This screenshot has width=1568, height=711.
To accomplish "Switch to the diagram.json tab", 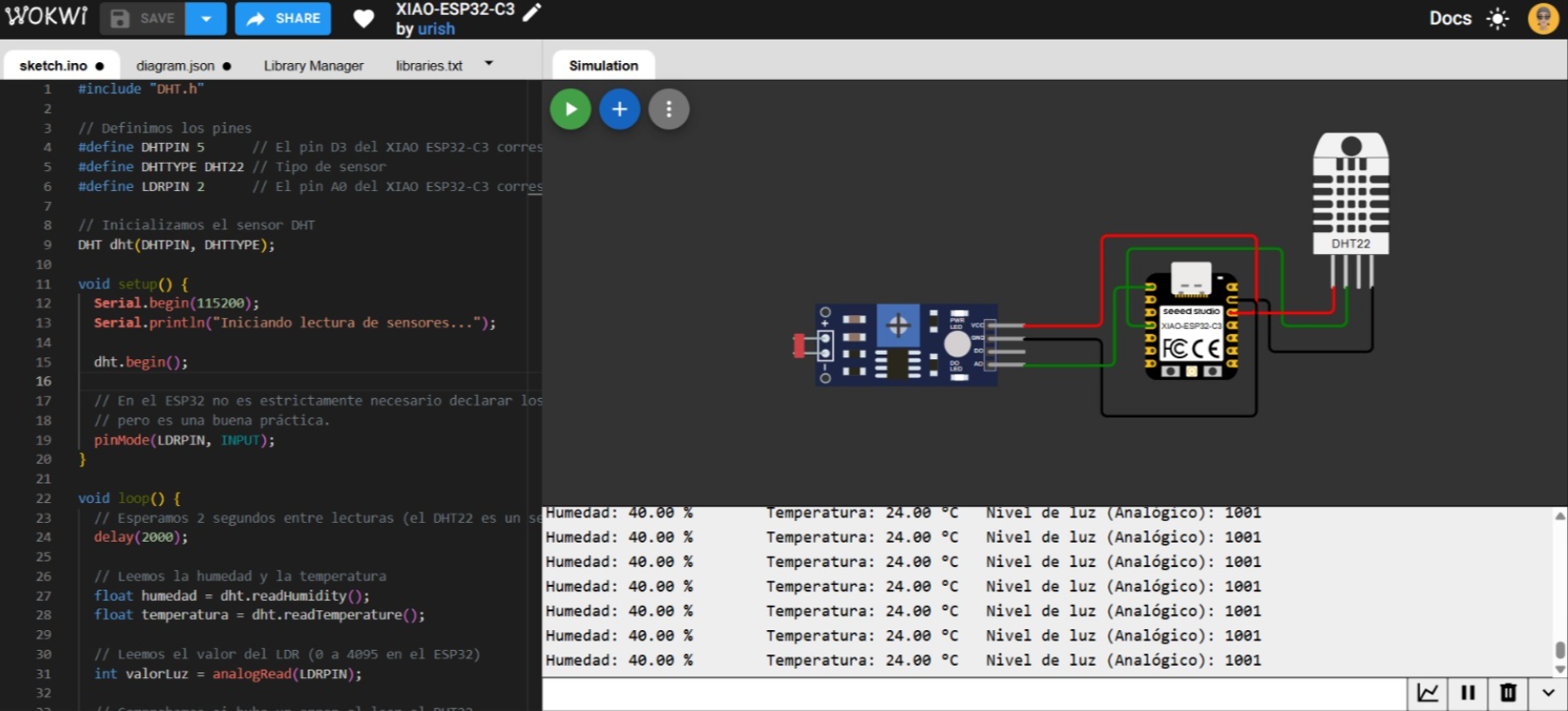I will click(183, 66).
